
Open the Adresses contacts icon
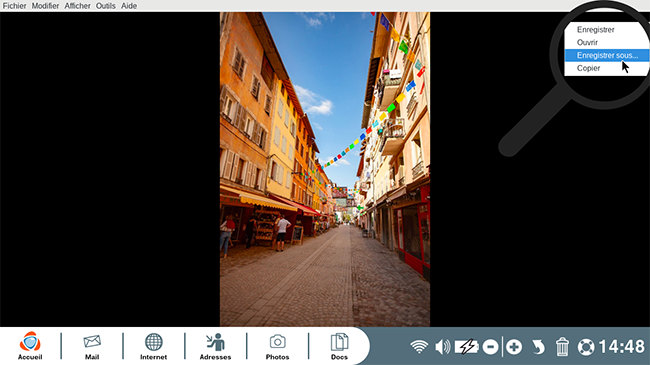(x=215, y=345)
